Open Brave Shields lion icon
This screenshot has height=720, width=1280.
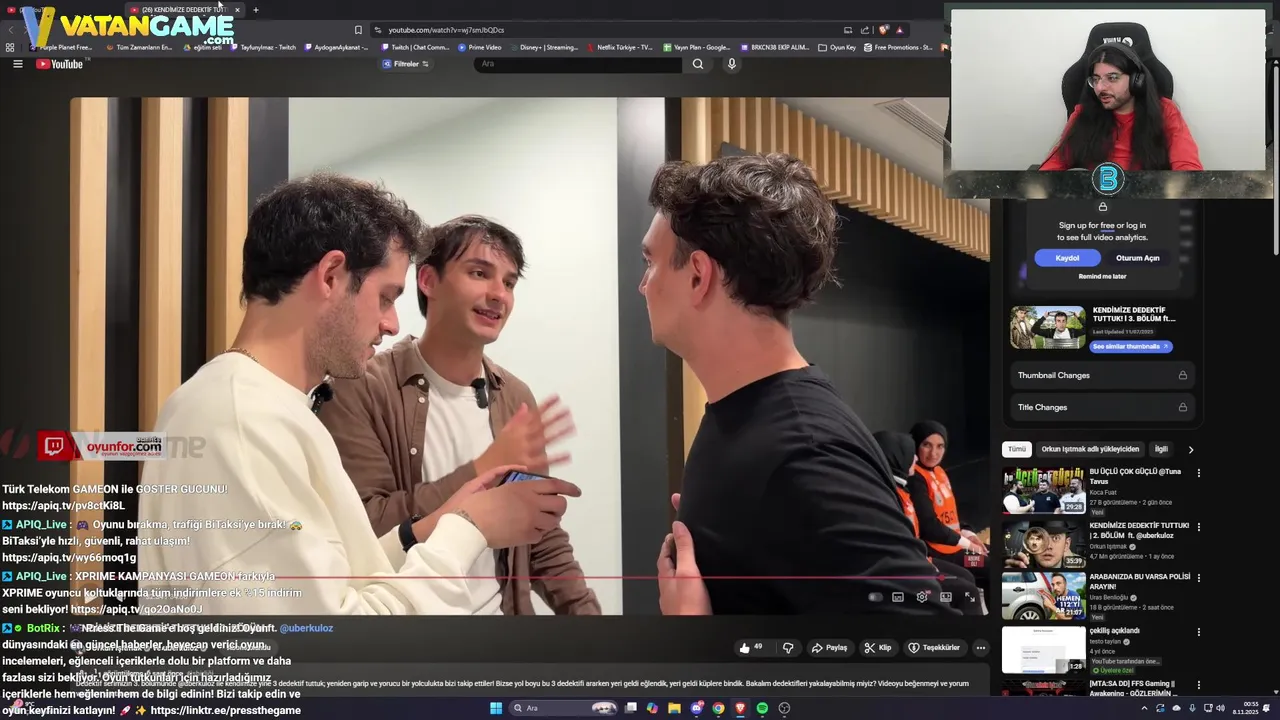click(x=884, y=30)
